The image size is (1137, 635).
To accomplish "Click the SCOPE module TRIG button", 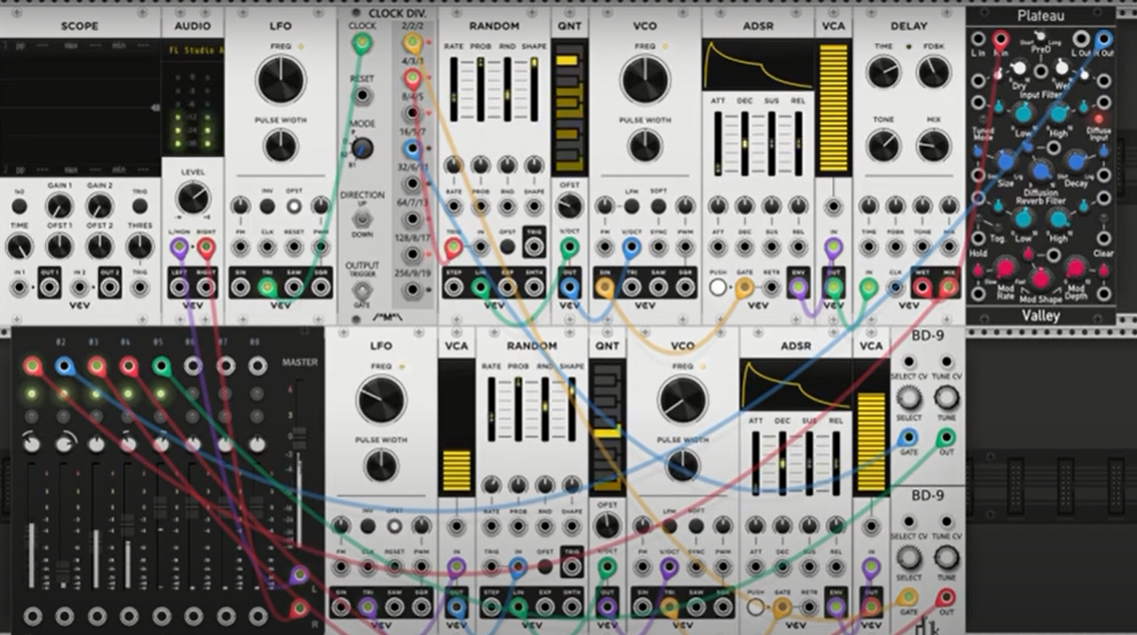I will tap(140, 207).
